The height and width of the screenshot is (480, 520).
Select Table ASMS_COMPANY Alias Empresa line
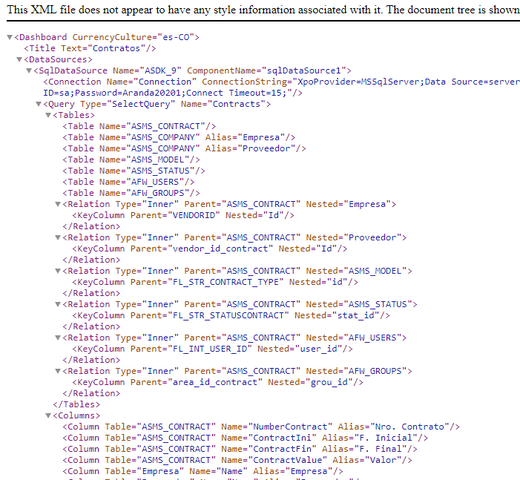point(179,137)
